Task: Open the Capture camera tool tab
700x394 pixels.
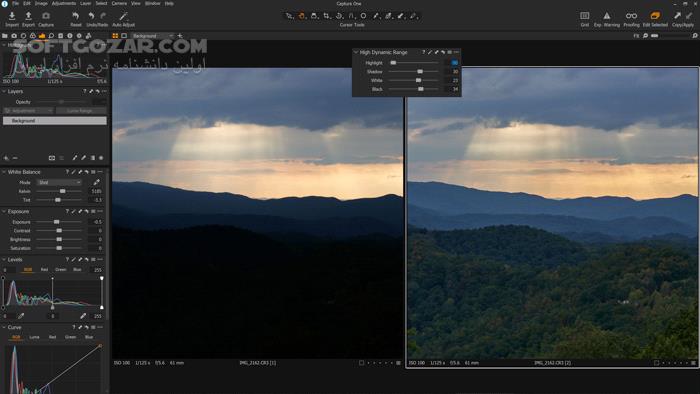Action: click(14, 36)
